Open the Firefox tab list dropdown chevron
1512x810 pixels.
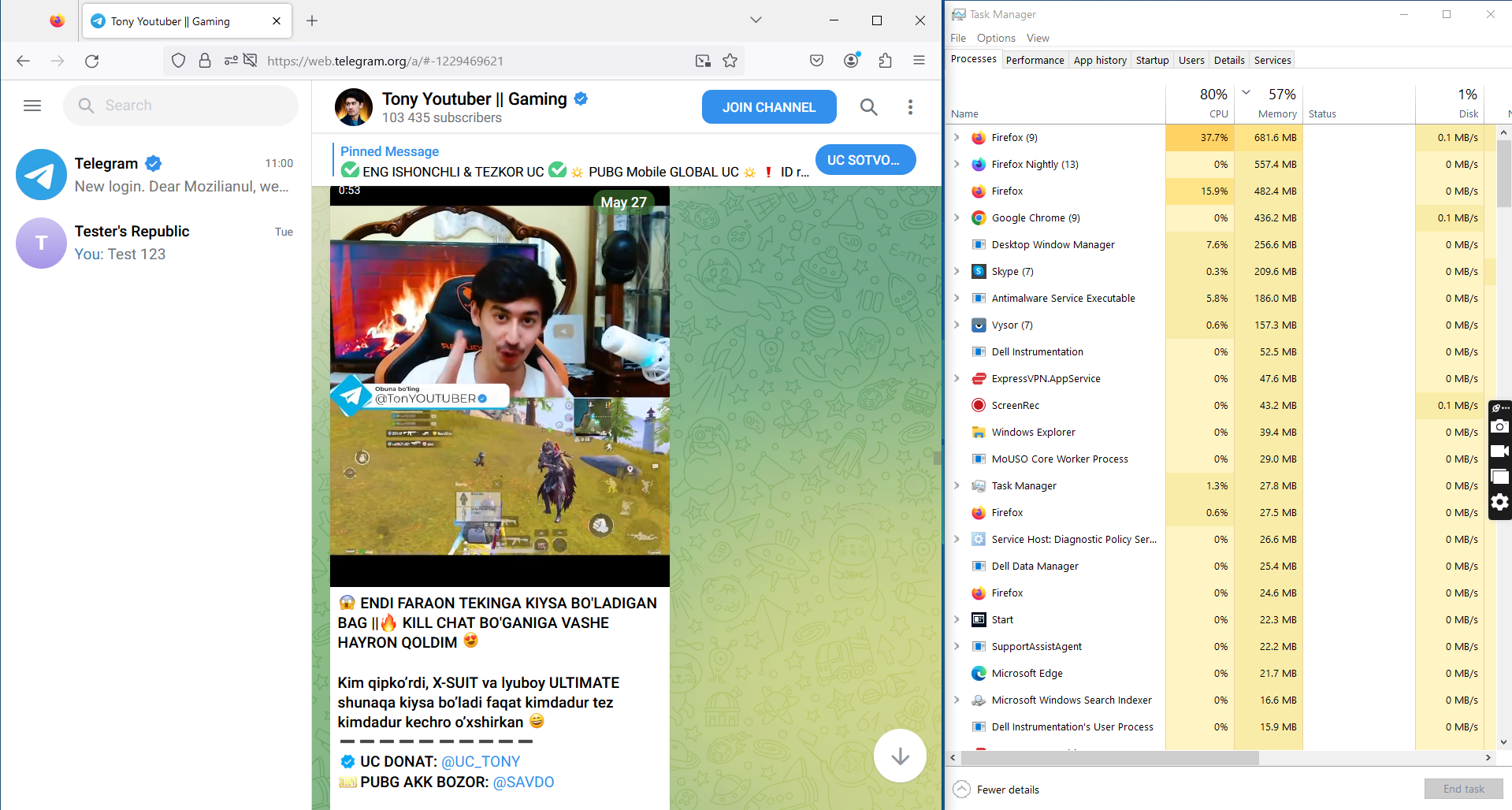coord(755,20)
